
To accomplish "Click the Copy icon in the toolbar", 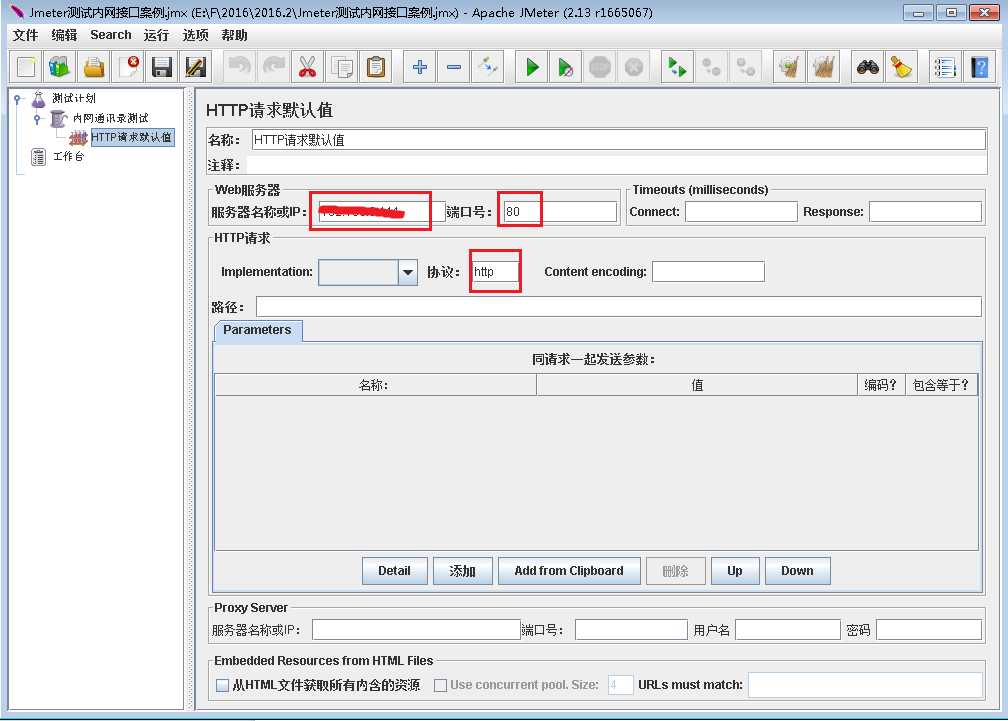I will click(341, 66).
